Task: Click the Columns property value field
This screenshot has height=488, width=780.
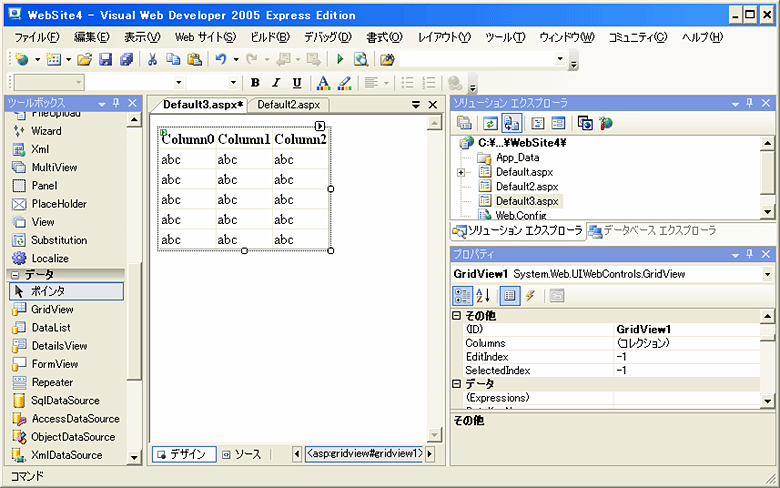Action: click(x=690, y=343)
